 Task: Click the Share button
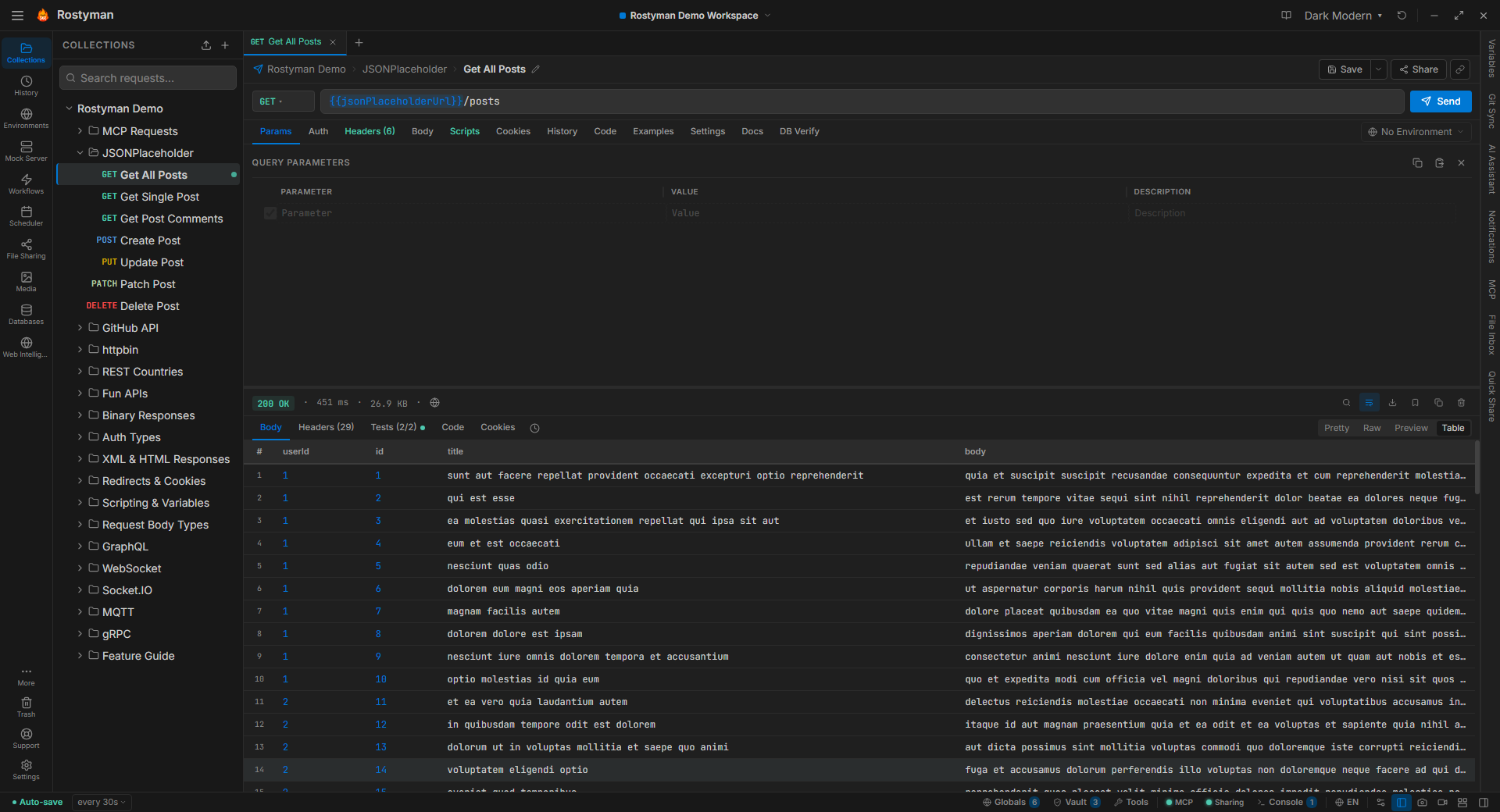(x=1419, y=69)
